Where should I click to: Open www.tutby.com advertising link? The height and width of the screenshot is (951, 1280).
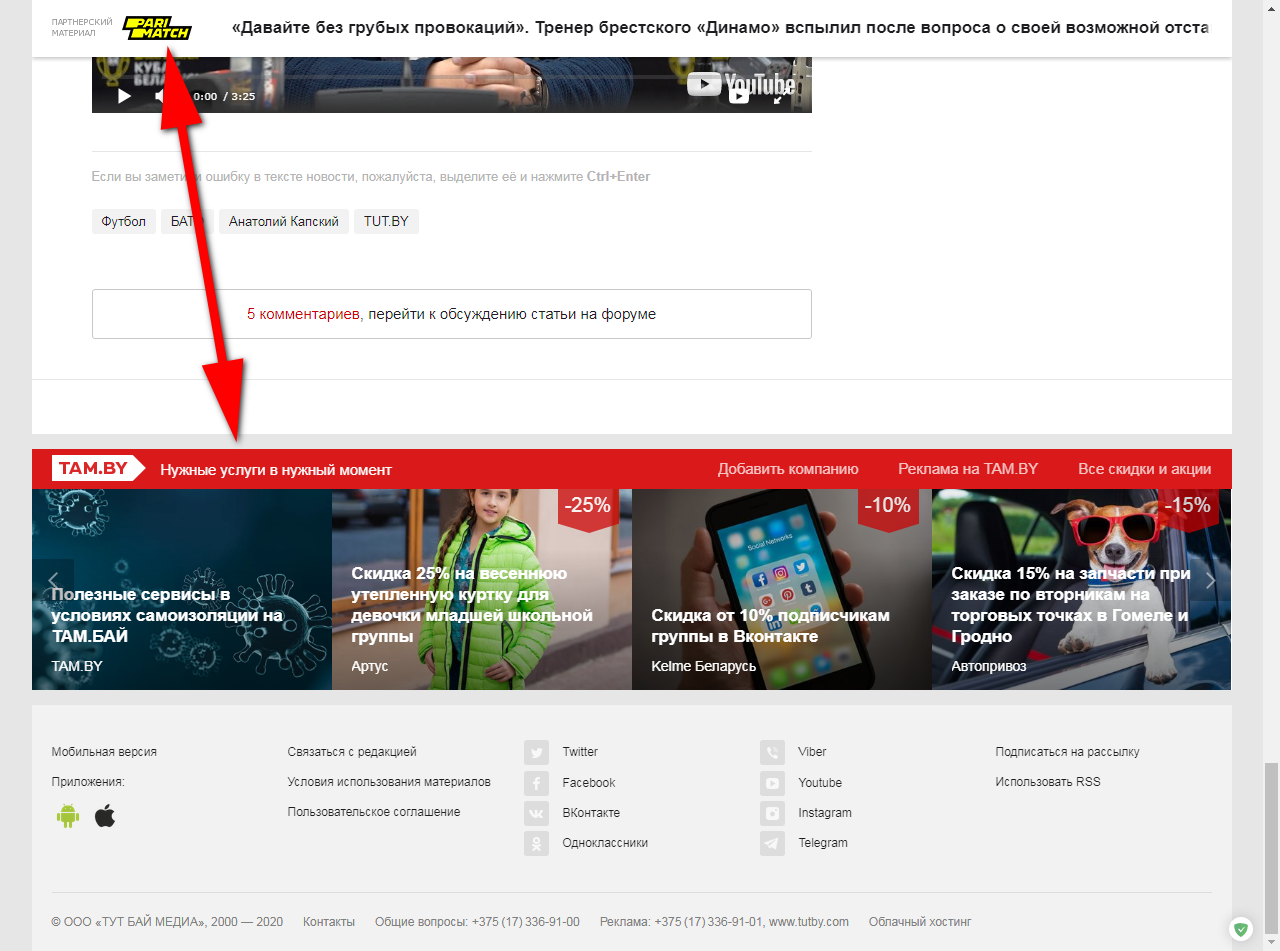coord(809,922)
